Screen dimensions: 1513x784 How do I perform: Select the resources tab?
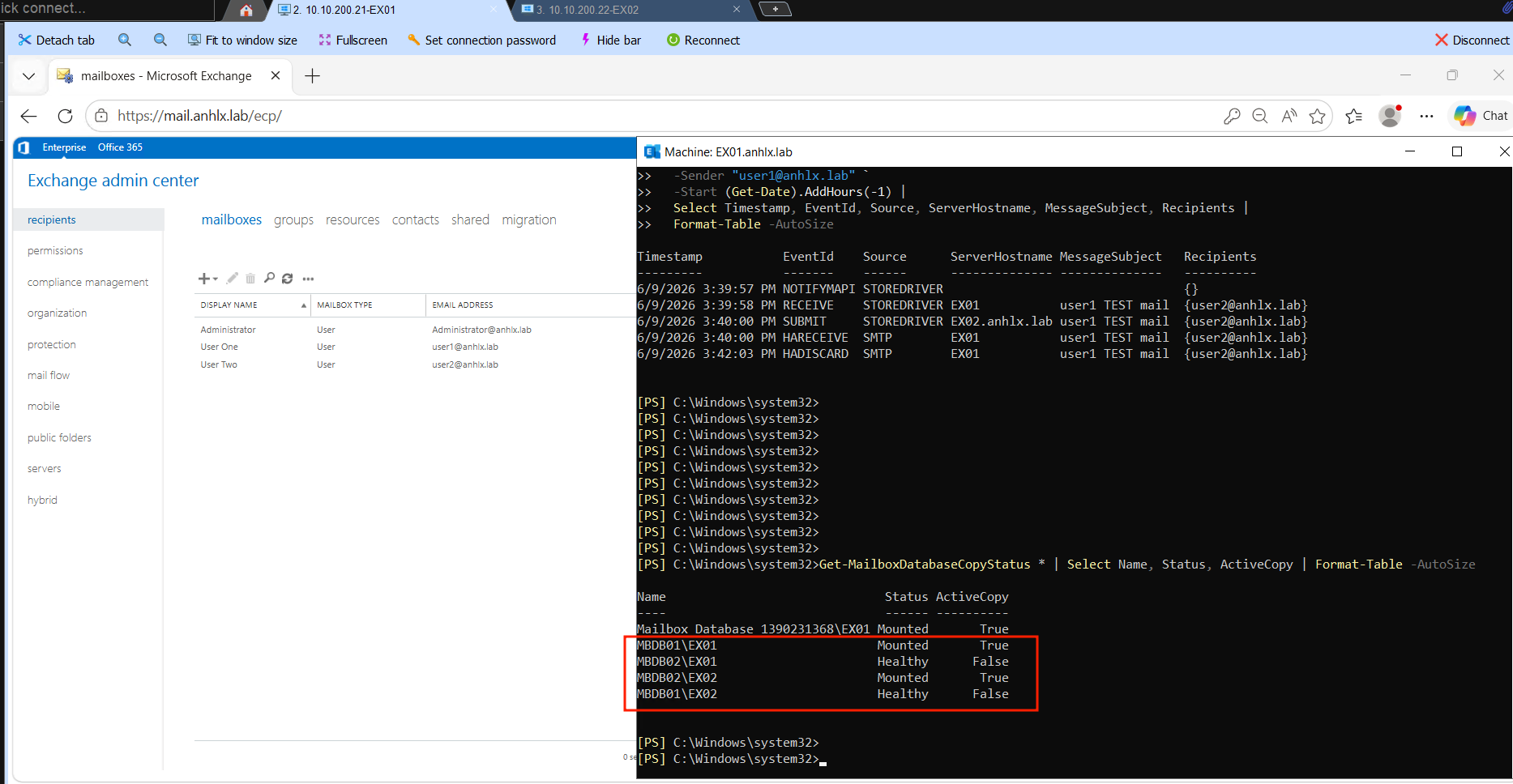(353, 219)
